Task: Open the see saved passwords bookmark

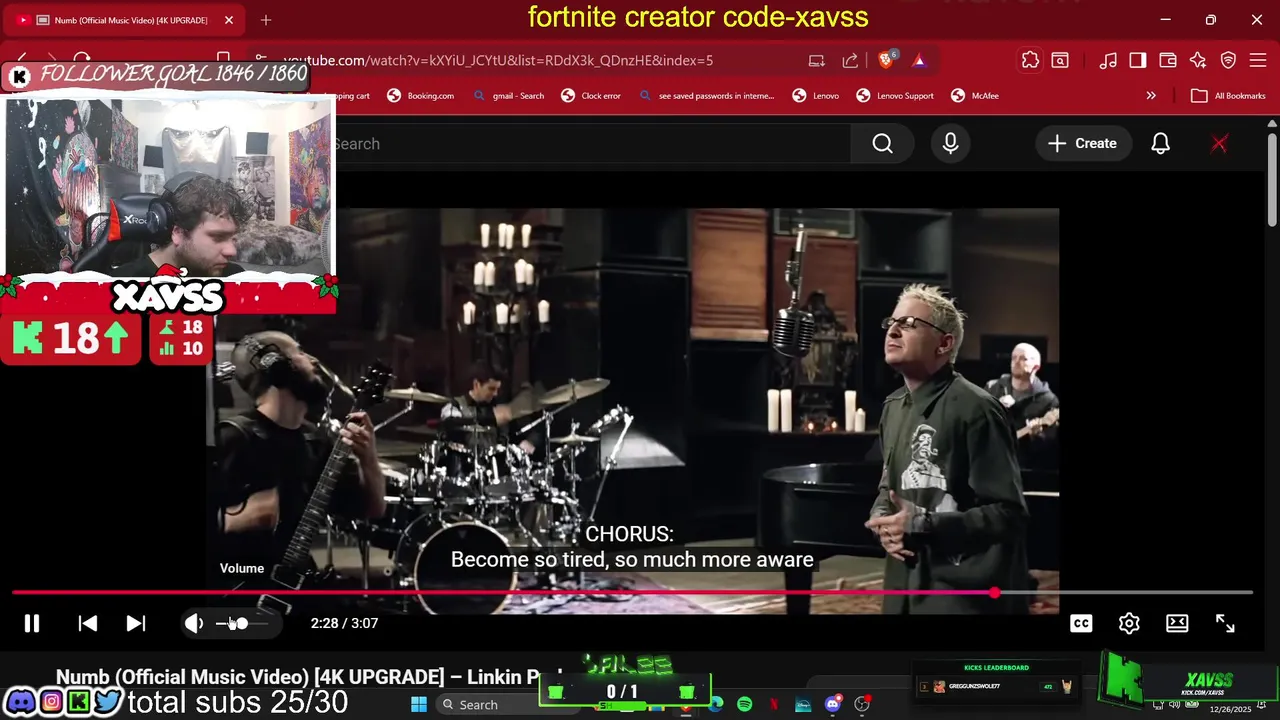Action: point(706,96)
